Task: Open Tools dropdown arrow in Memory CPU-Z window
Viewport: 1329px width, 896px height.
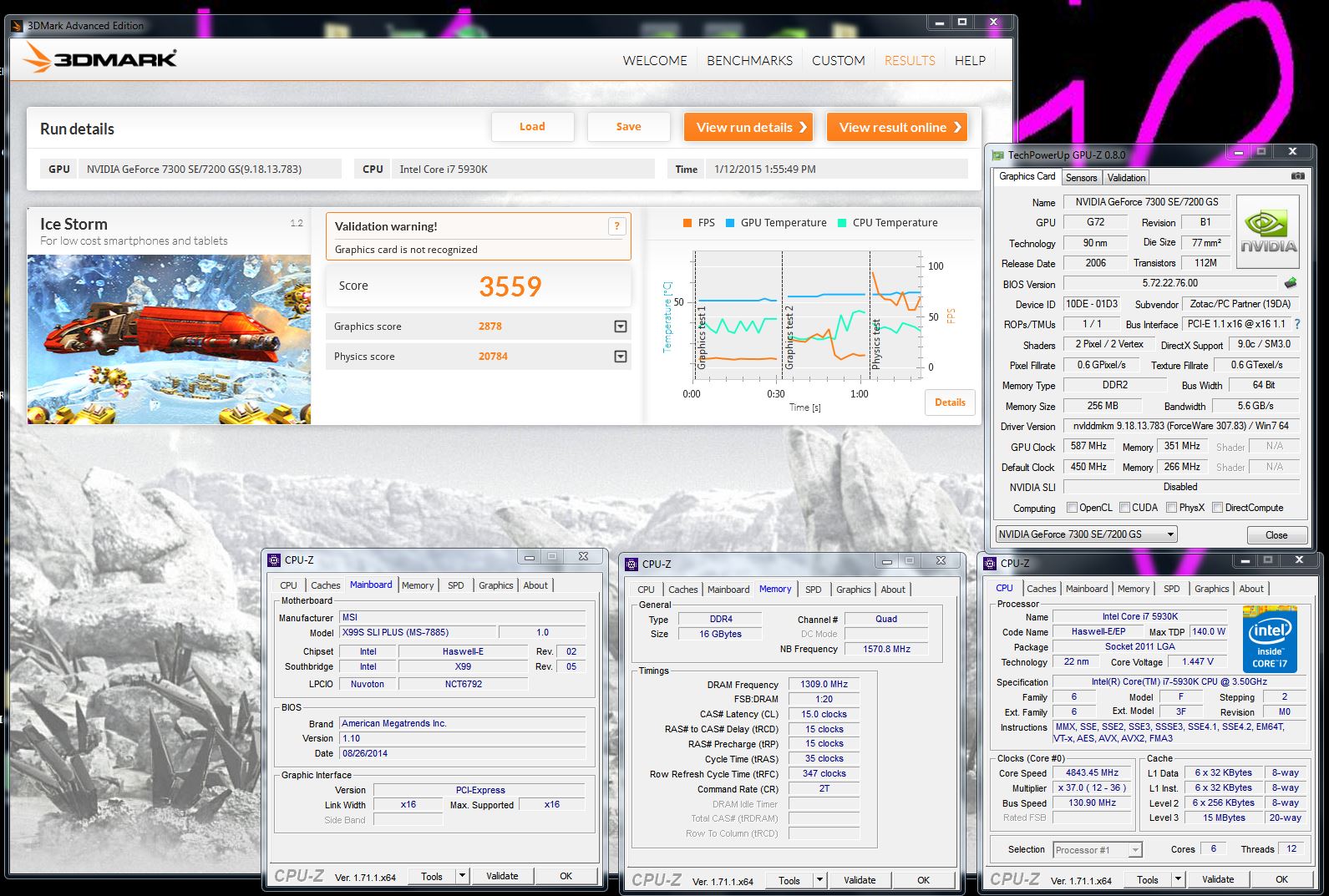Action: tap(819, 880)
